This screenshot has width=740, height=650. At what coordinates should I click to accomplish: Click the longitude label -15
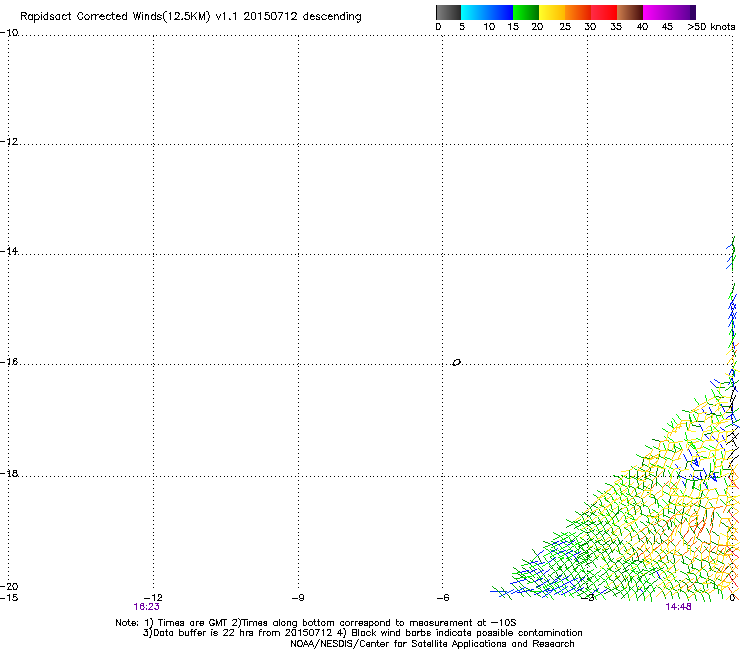[9, 598]
